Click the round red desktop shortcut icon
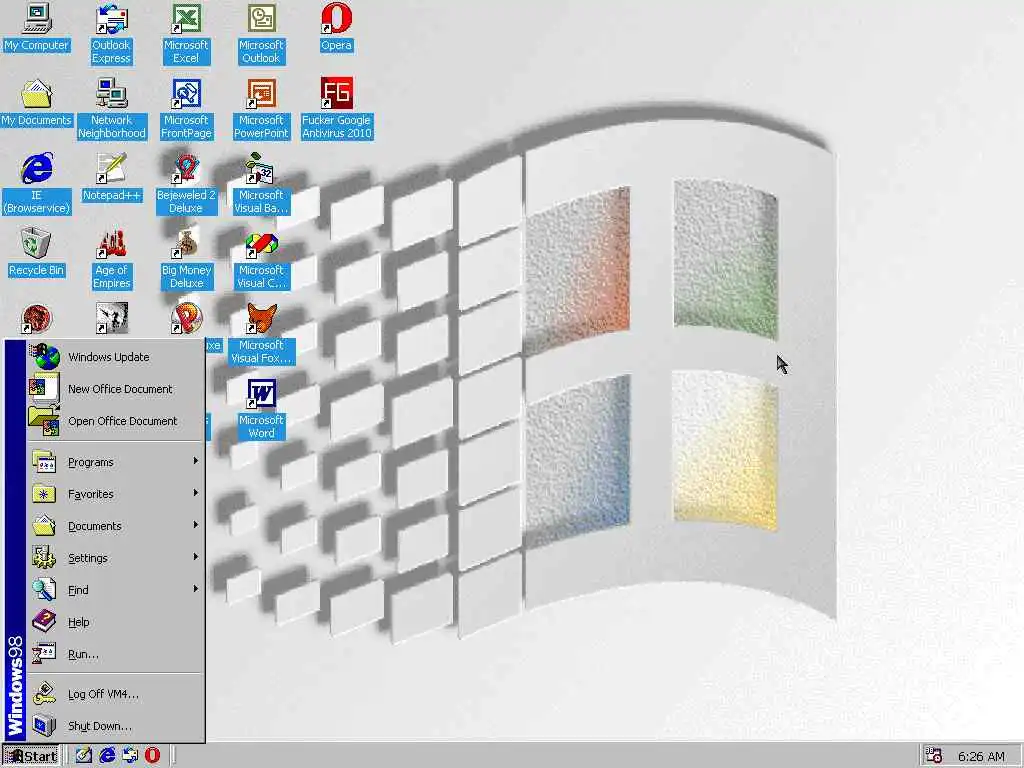 37,319
